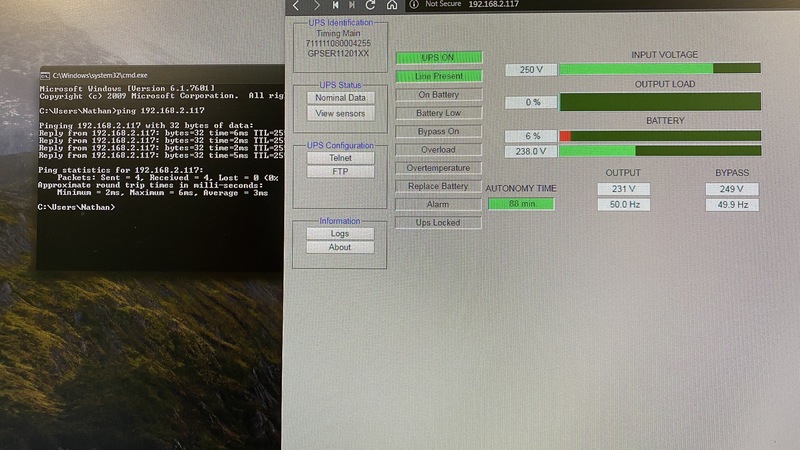Open FTP configuration
The image size is (800, 450).
340,171
